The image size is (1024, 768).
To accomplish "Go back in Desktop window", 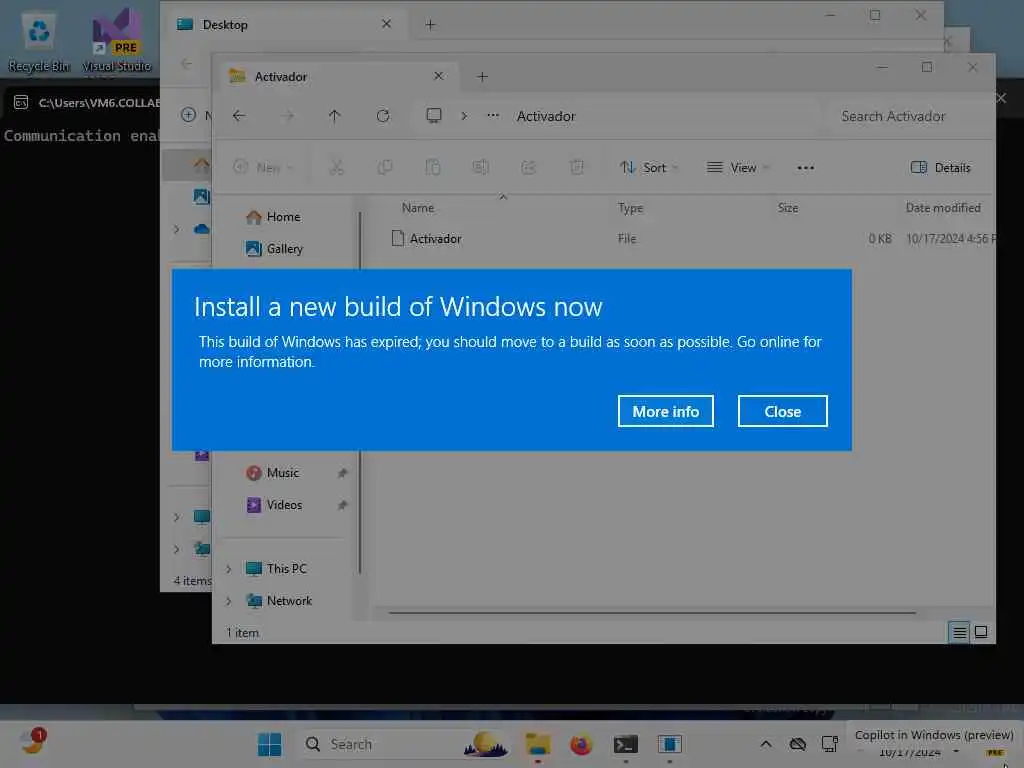I will coord(187,63).
